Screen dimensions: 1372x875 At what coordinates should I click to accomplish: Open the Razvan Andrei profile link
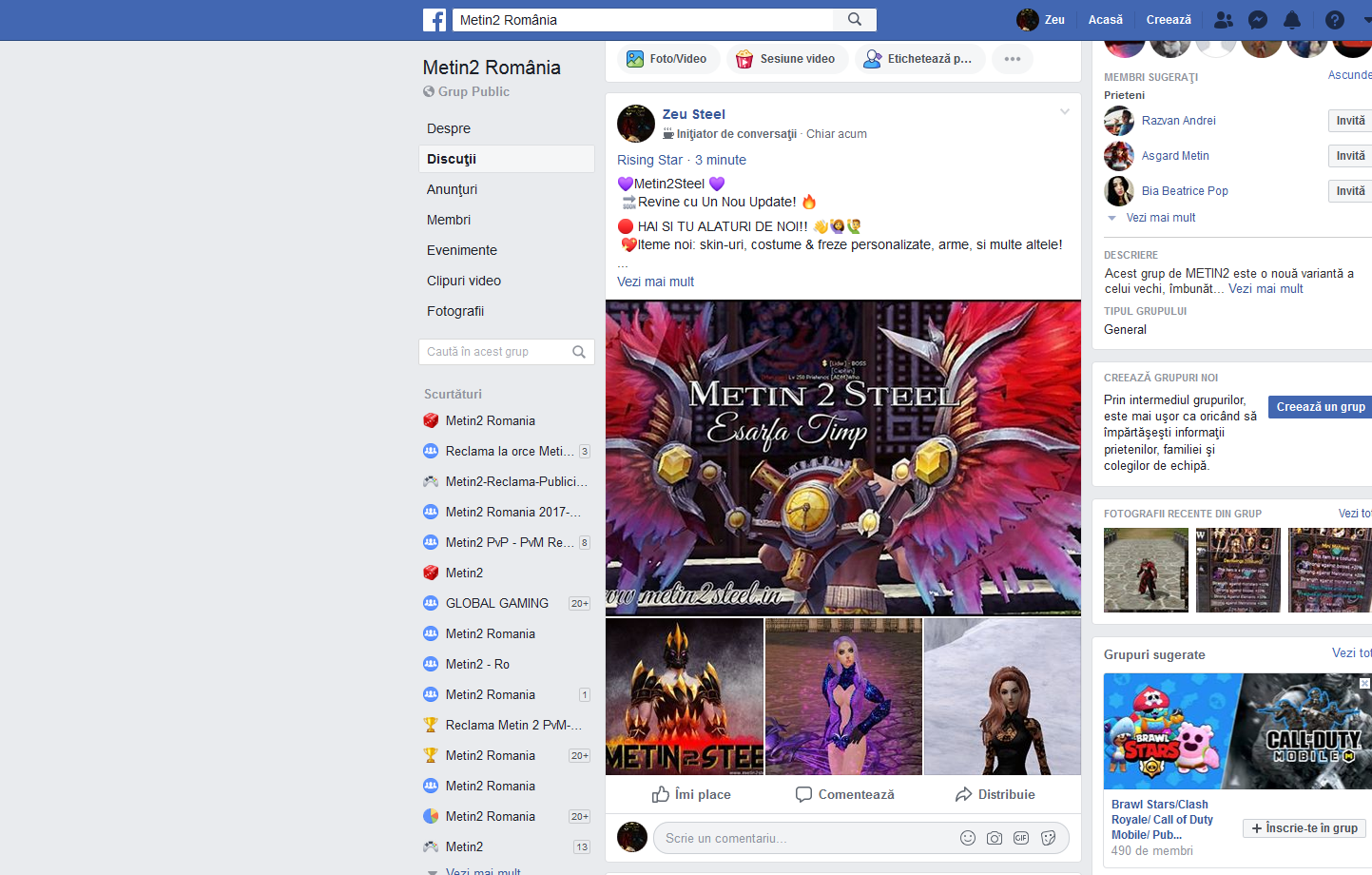point(1179,121)
